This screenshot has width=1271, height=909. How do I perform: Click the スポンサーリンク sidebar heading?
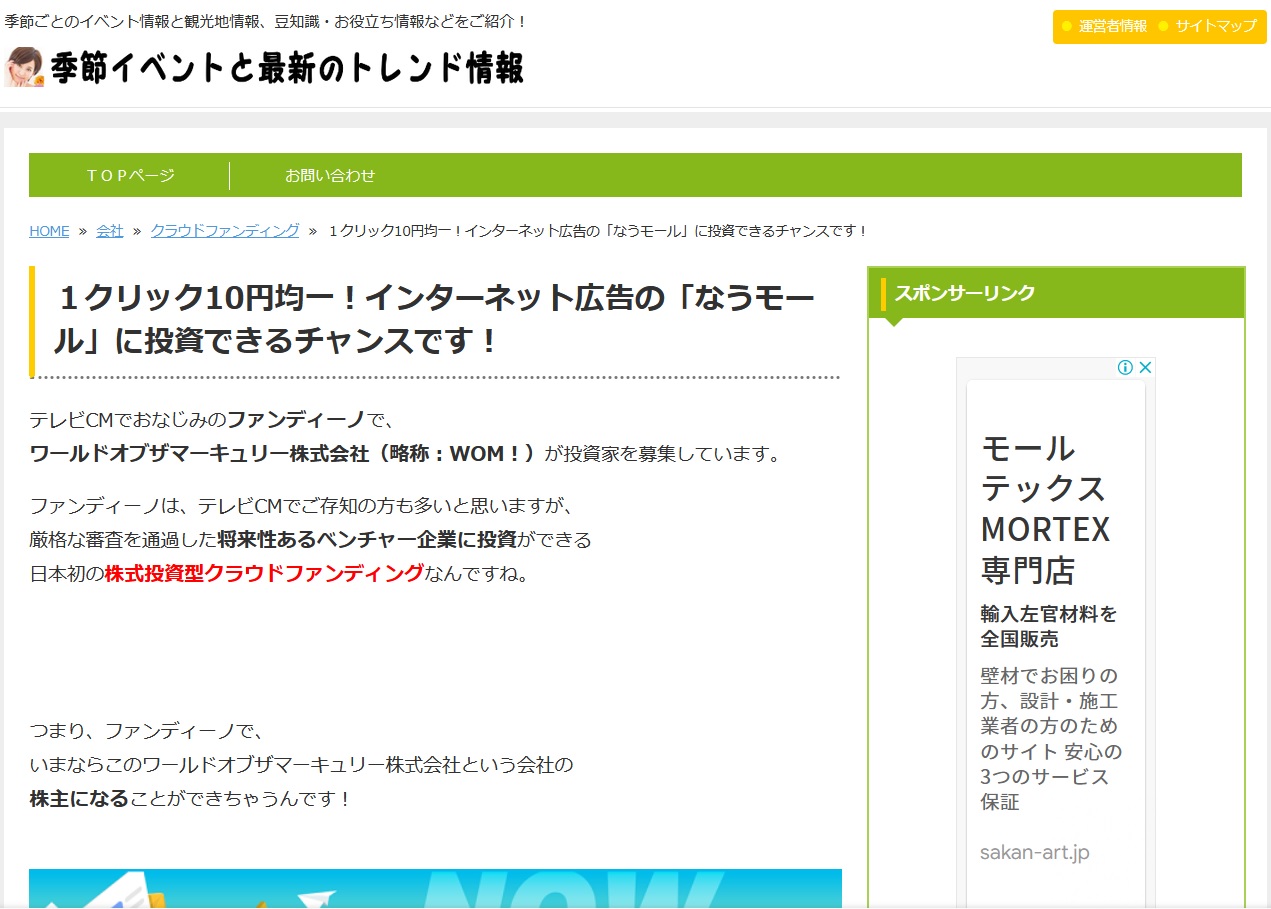point(965,293)
